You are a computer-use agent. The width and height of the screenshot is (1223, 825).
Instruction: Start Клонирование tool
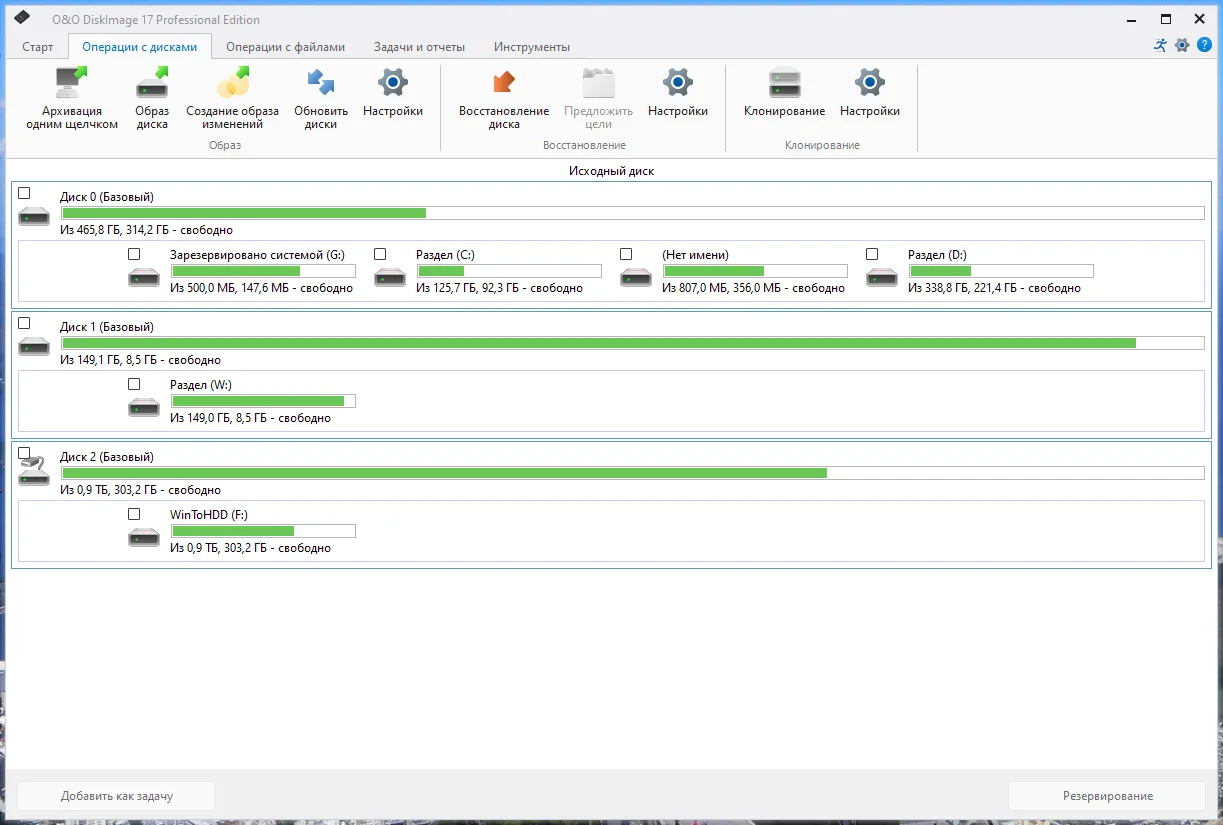point(785,93)
